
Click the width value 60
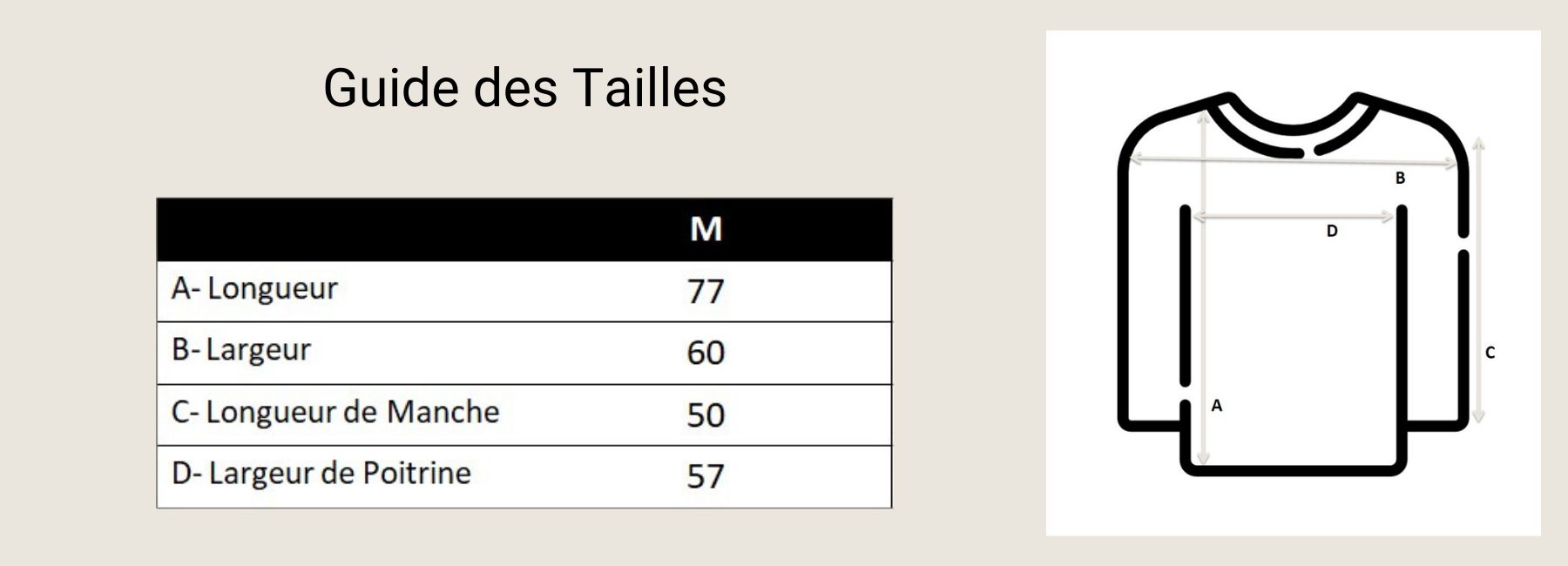pyautogui.click(x=706, y=353)
